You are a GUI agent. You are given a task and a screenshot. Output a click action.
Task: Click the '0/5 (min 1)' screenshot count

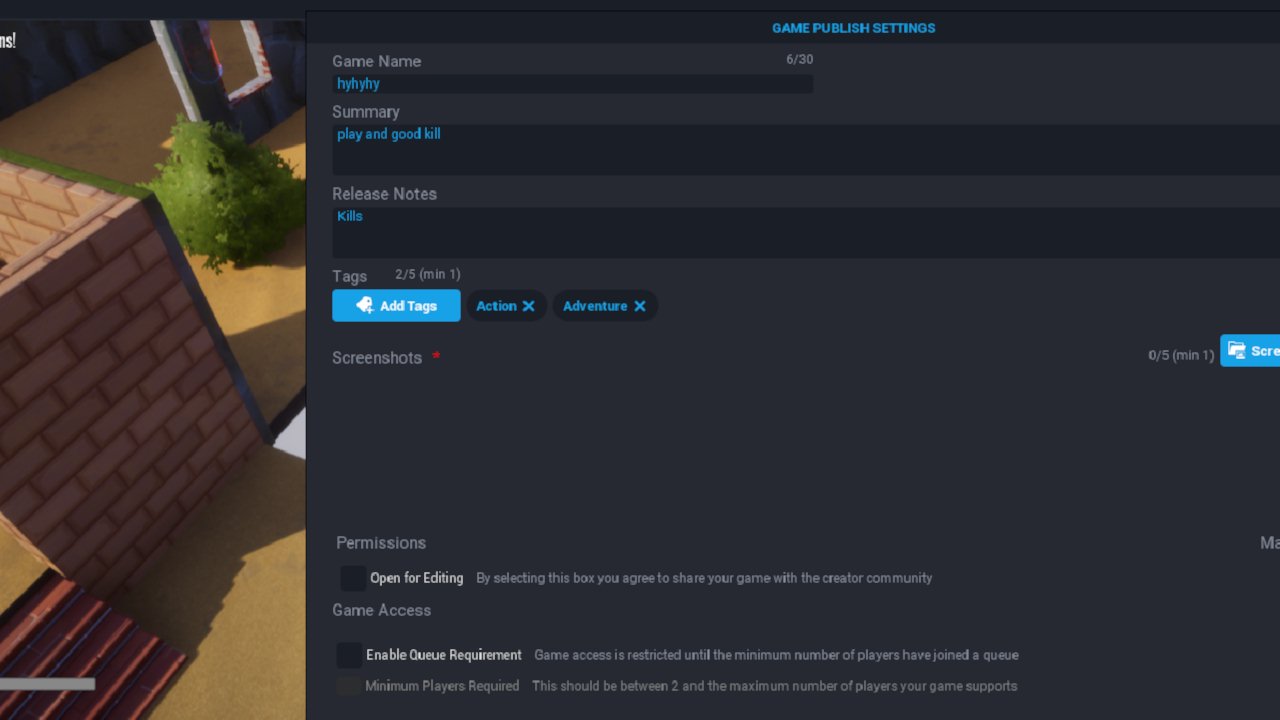pyautogui.click(x=1181, y=355)
